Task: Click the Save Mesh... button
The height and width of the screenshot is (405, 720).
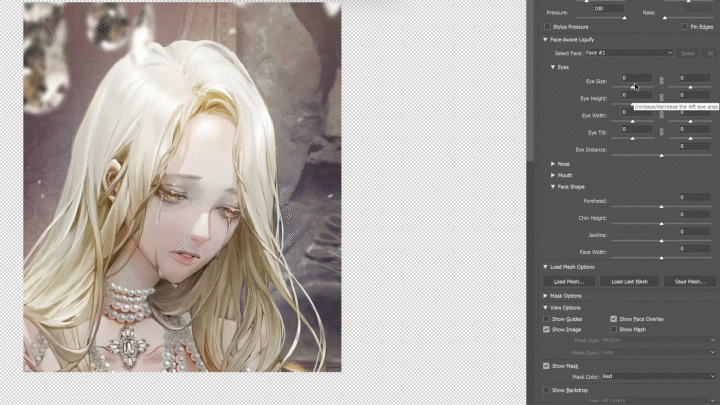Action: (x=690, y=281)
